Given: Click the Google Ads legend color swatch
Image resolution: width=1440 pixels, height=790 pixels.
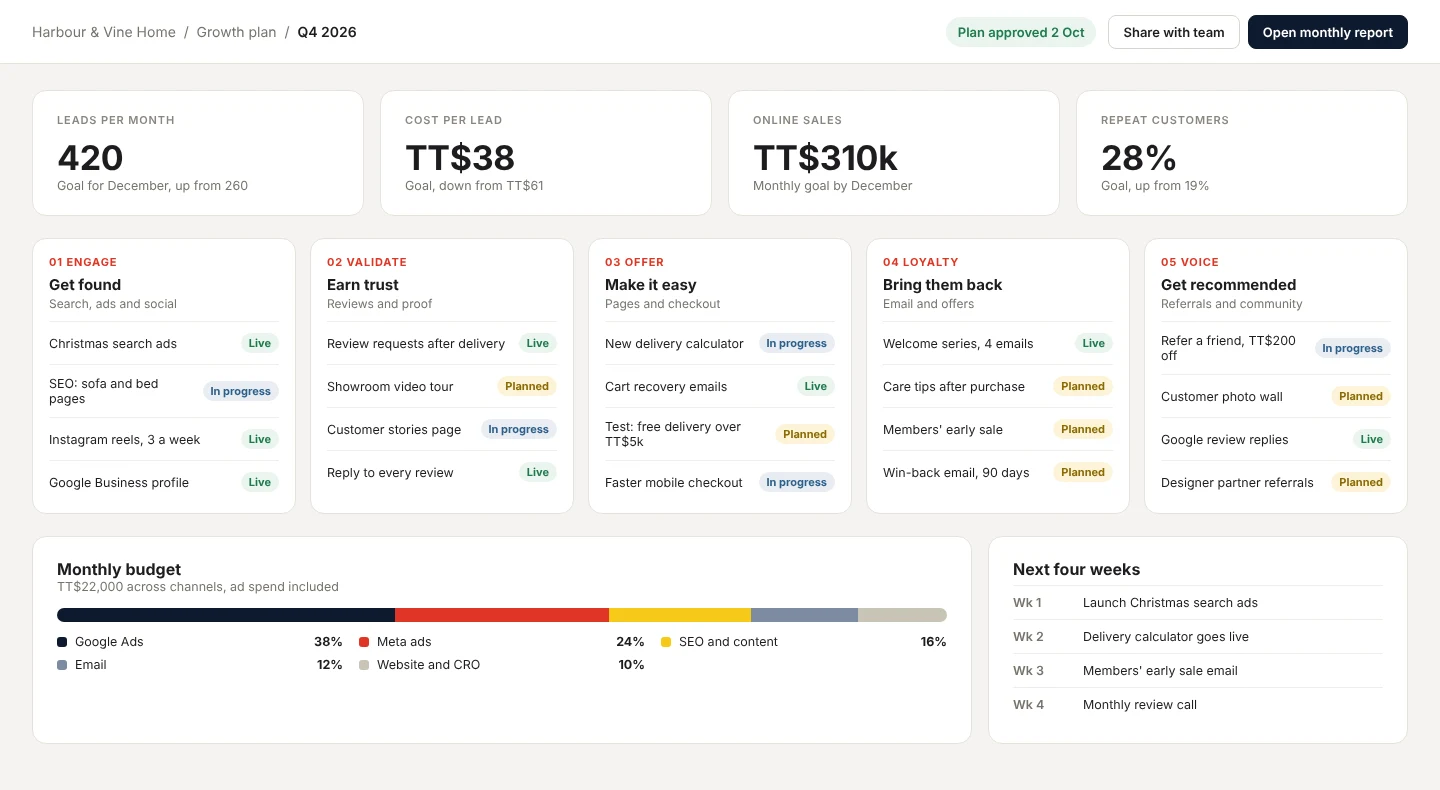Looking at the screenshot, I should tap(62, 642).
